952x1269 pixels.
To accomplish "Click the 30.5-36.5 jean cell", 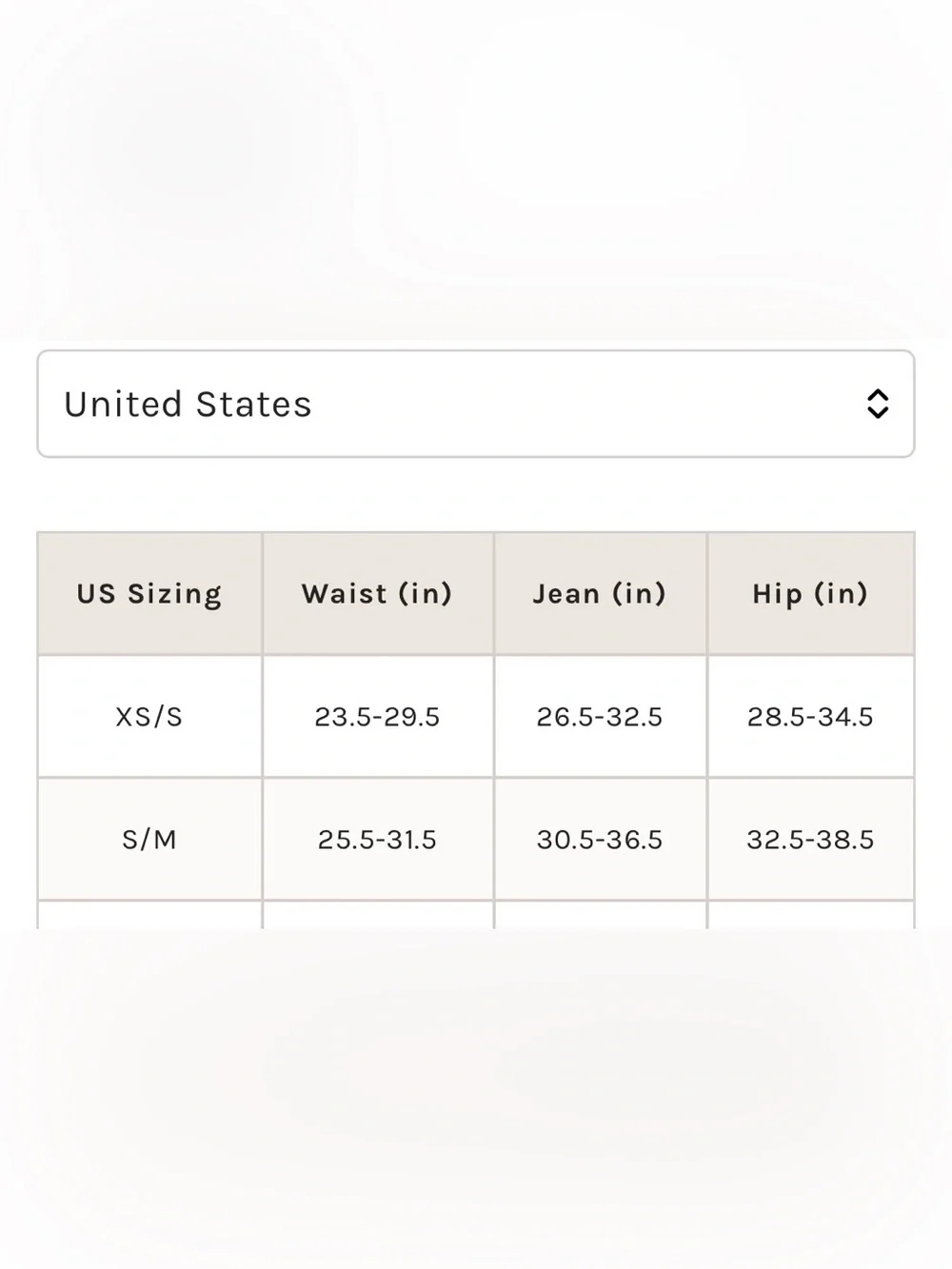I will pos(600,839).
